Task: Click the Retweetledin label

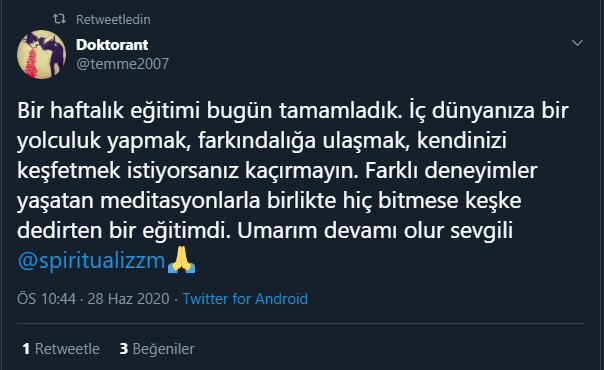Action: (113, 19)
